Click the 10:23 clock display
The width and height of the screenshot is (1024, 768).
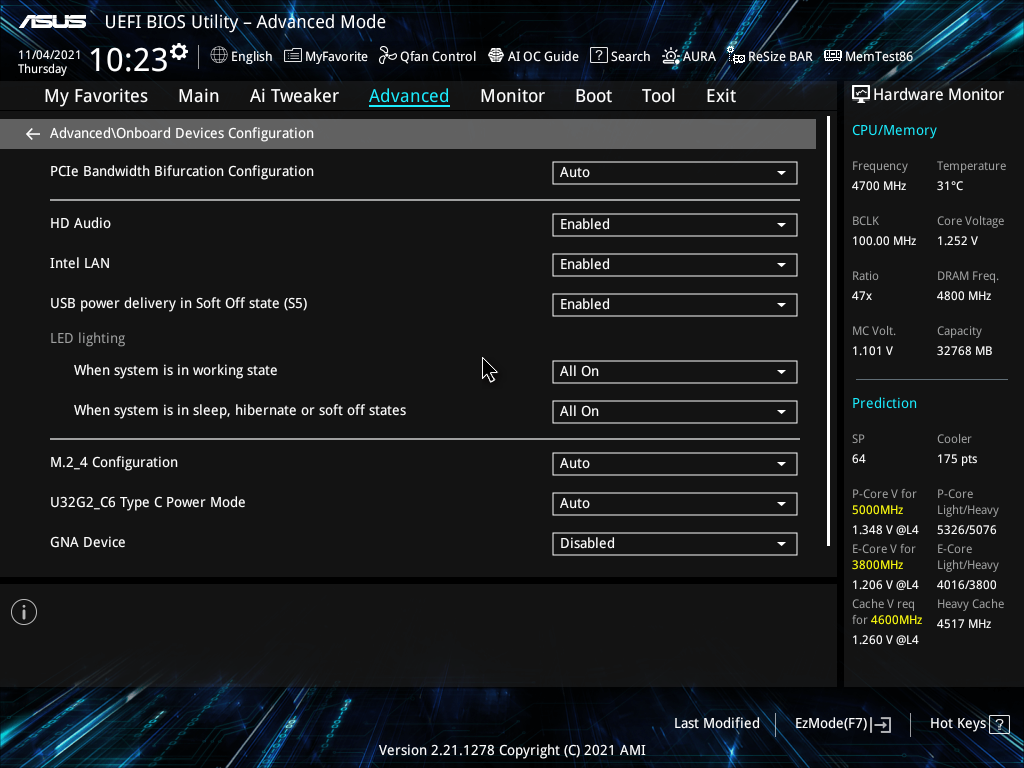coord(129,59)
